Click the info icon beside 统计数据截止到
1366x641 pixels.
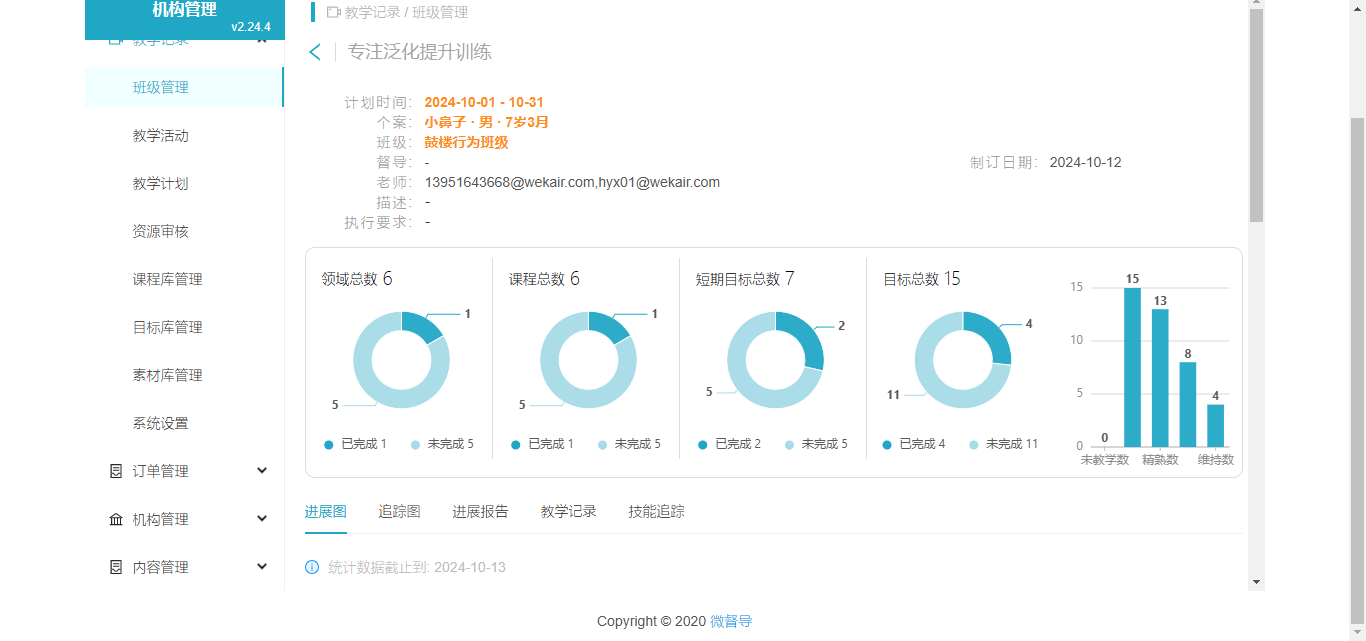312,567
